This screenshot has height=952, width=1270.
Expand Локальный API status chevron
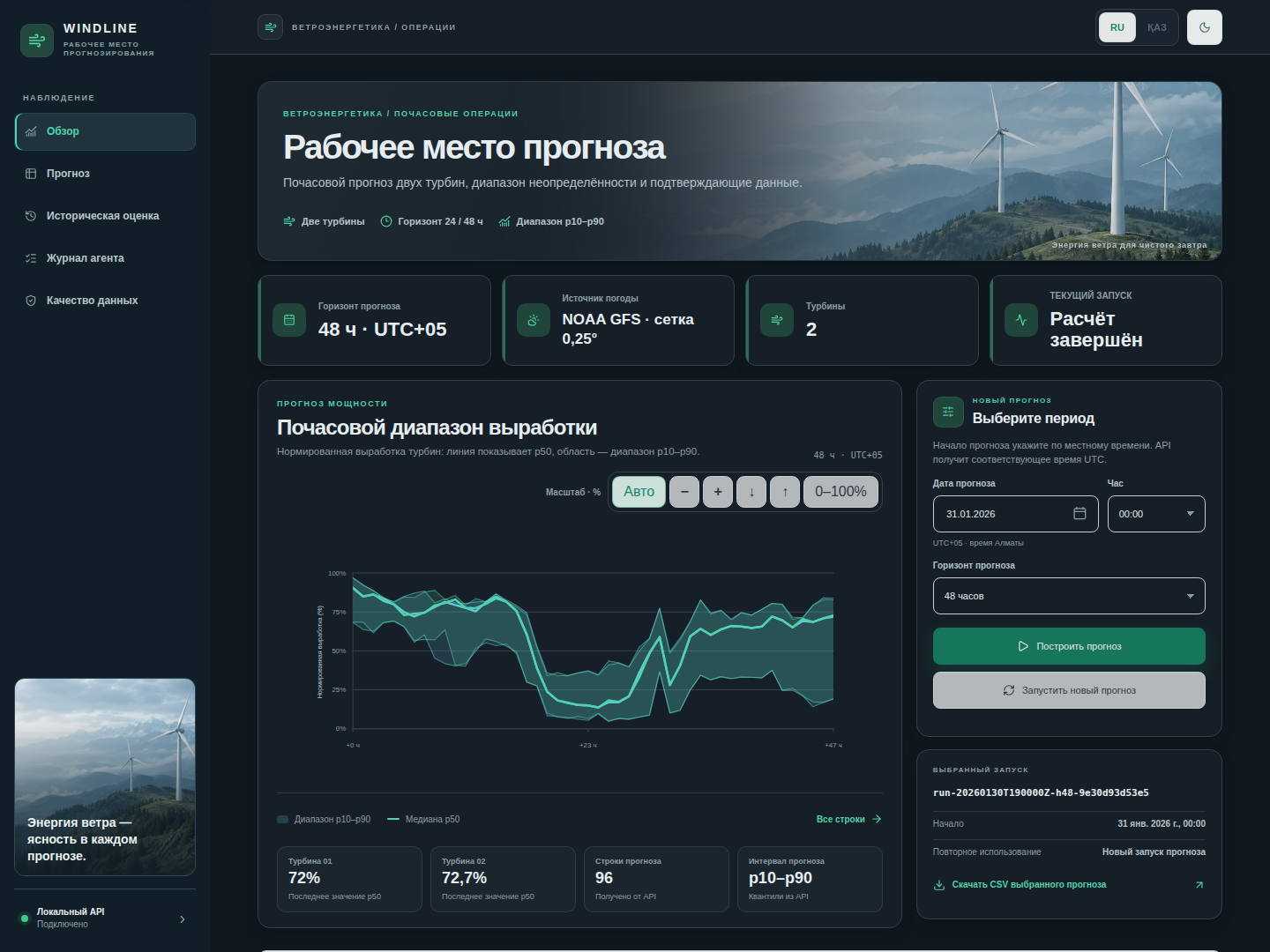pos(183,919)
